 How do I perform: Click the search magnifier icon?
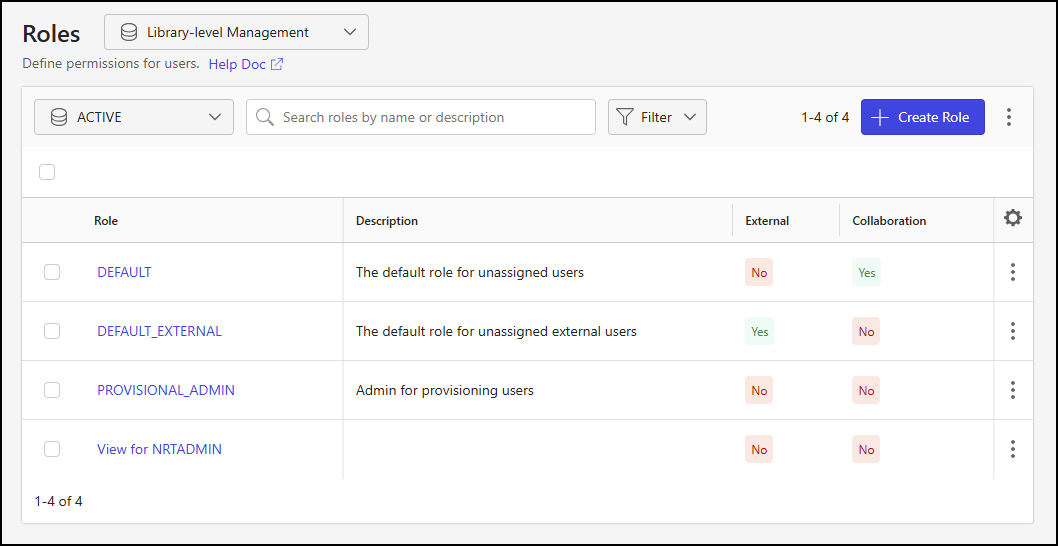[265, 117]
